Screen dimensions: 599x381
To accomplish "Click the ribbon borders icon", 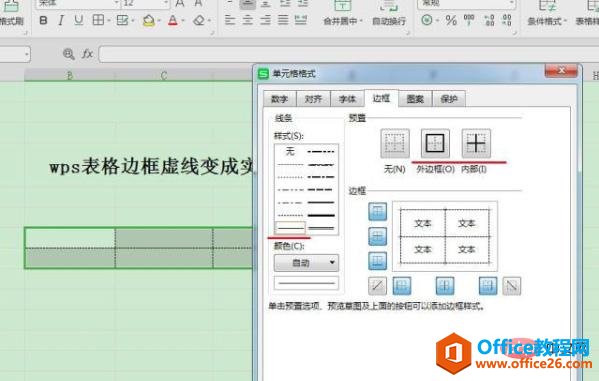I will coord(98,20).
